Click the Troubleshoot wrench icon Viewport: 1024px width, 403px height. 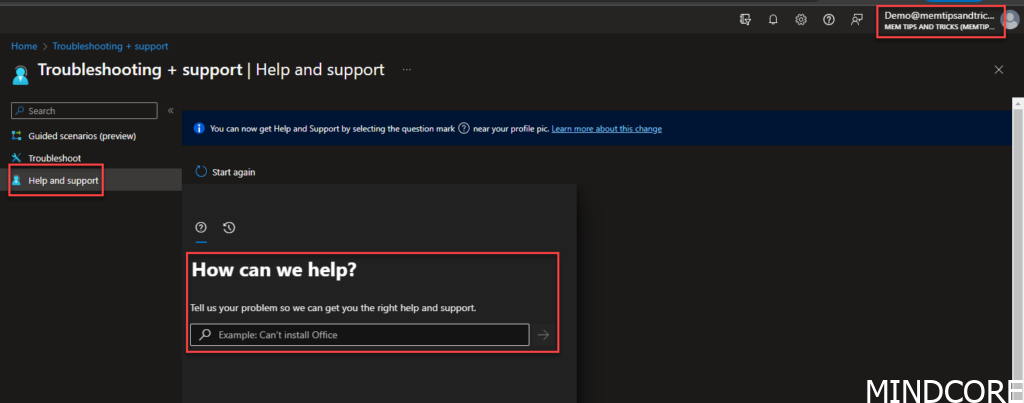17,158
